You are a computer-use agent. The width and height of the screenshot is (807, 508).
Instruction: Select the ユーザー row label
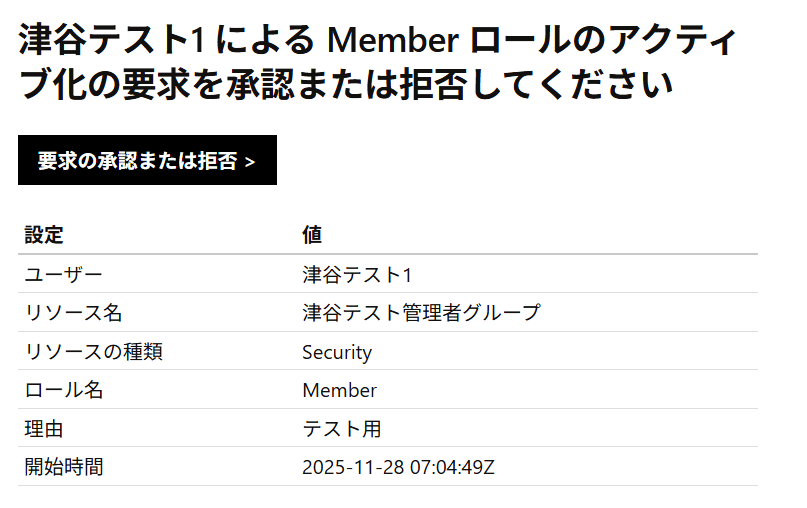(x=63, y=274)
